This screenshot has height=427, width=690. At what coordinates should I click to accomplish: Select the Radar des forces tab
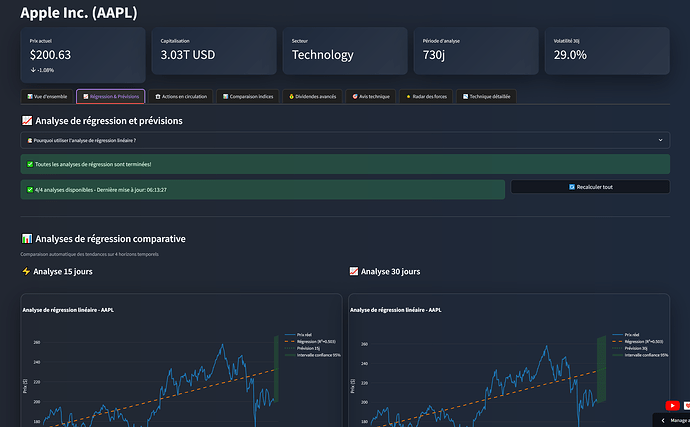427,97
